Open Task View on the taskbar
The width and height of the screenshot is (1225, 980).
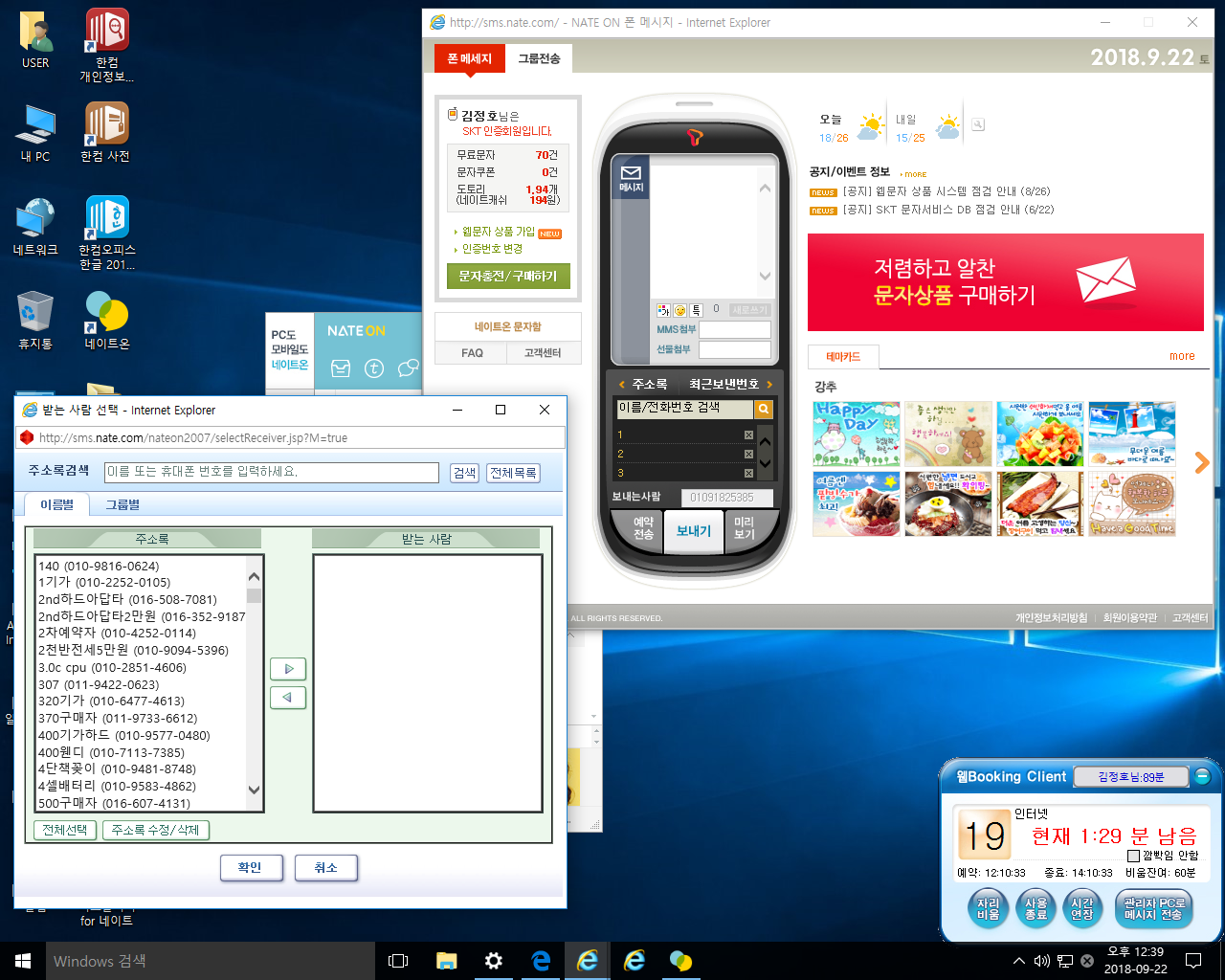click(398, 961)
